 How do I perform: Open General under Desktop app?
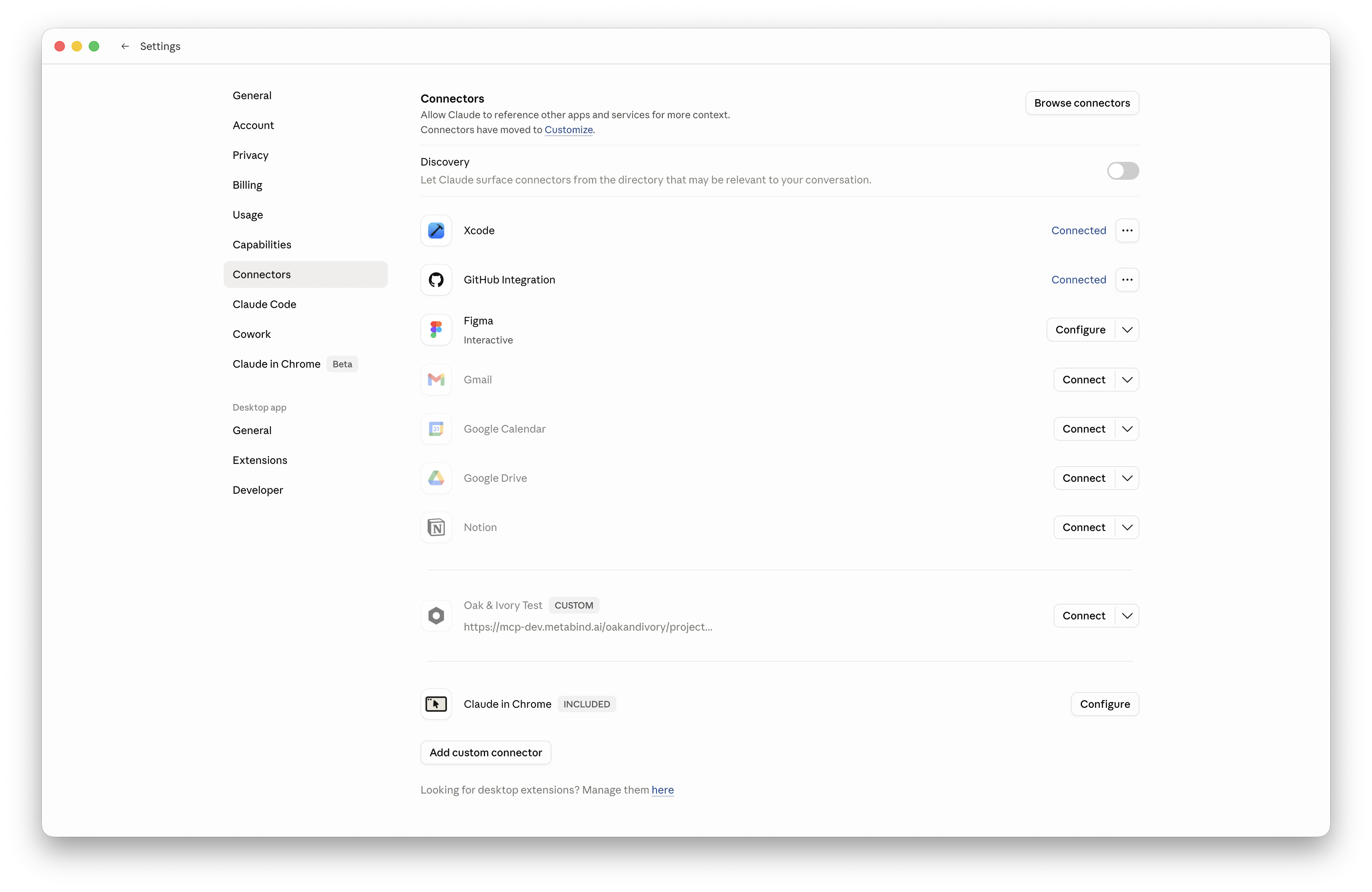point(305,431)
